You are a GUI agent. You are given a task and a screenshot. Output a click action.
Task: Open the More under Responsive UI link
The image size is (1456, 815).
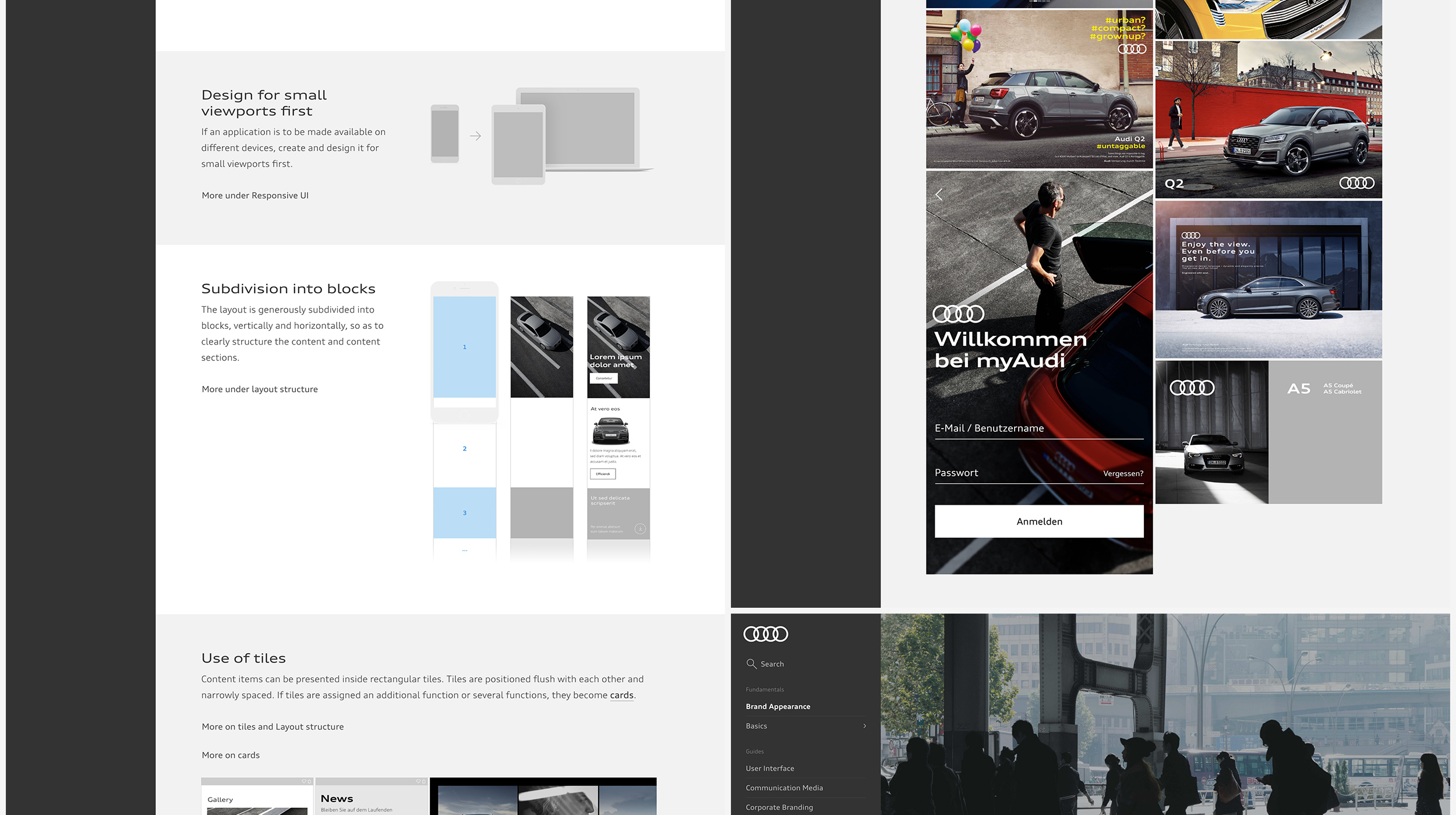click(x=255, y=196)
